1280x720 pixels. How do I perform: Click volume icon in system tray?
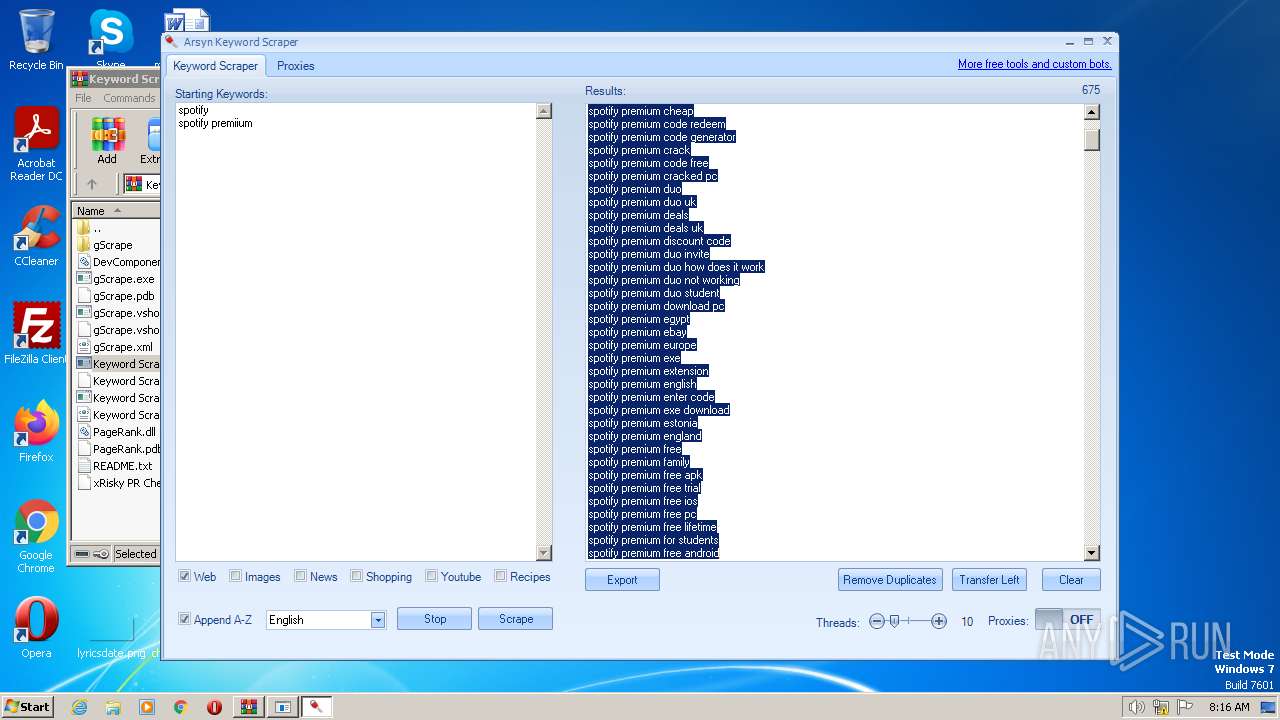(x=1136, y=707)
